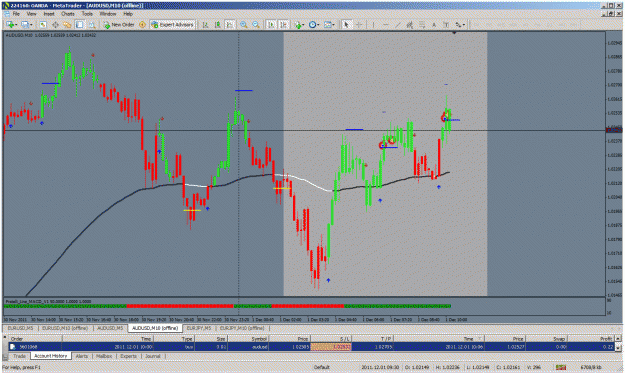Select the Text tool
This screenshot has width=625, height=373.
click(434, 25)
